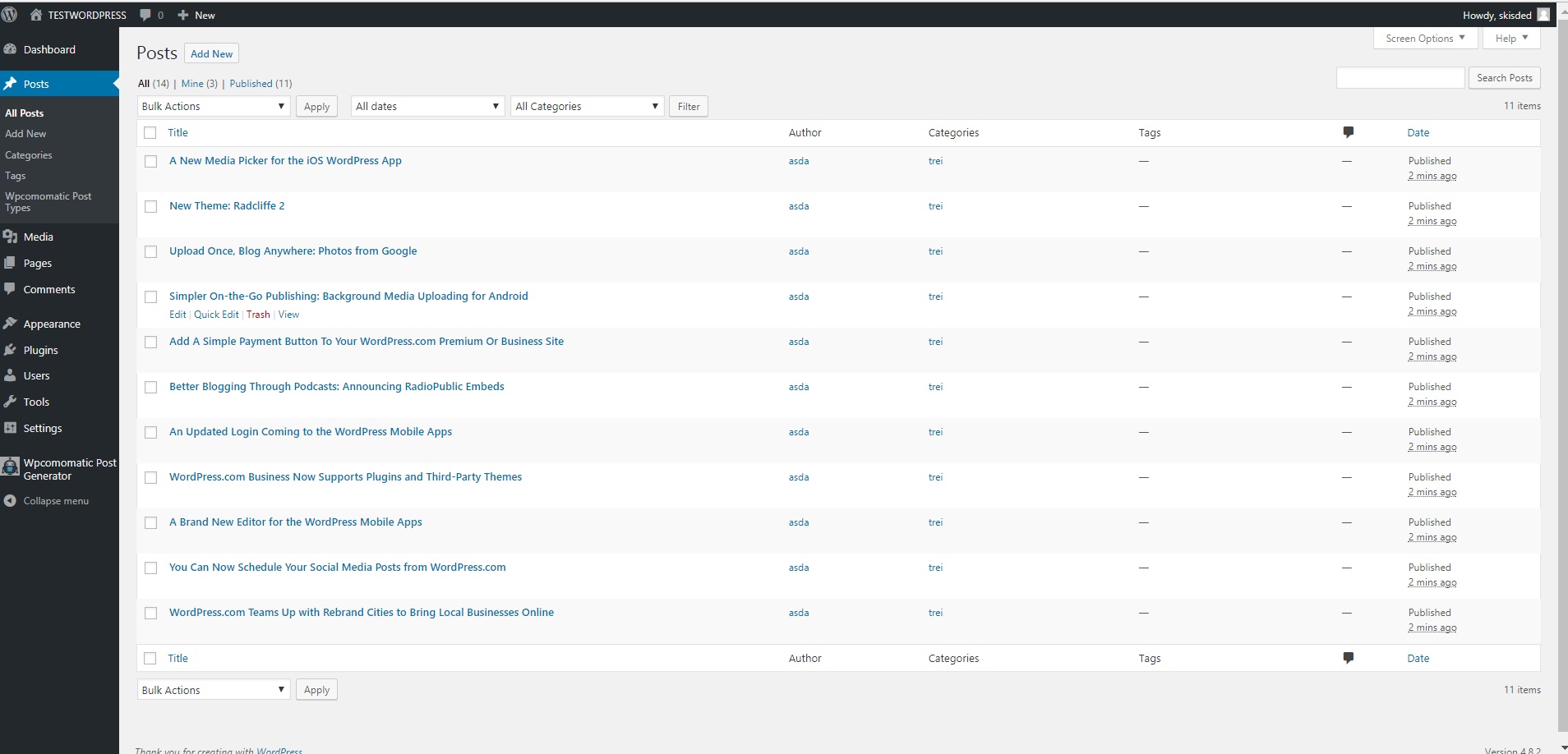
Task: Click the WordPress logo icon
Action: tap(10, 15)
